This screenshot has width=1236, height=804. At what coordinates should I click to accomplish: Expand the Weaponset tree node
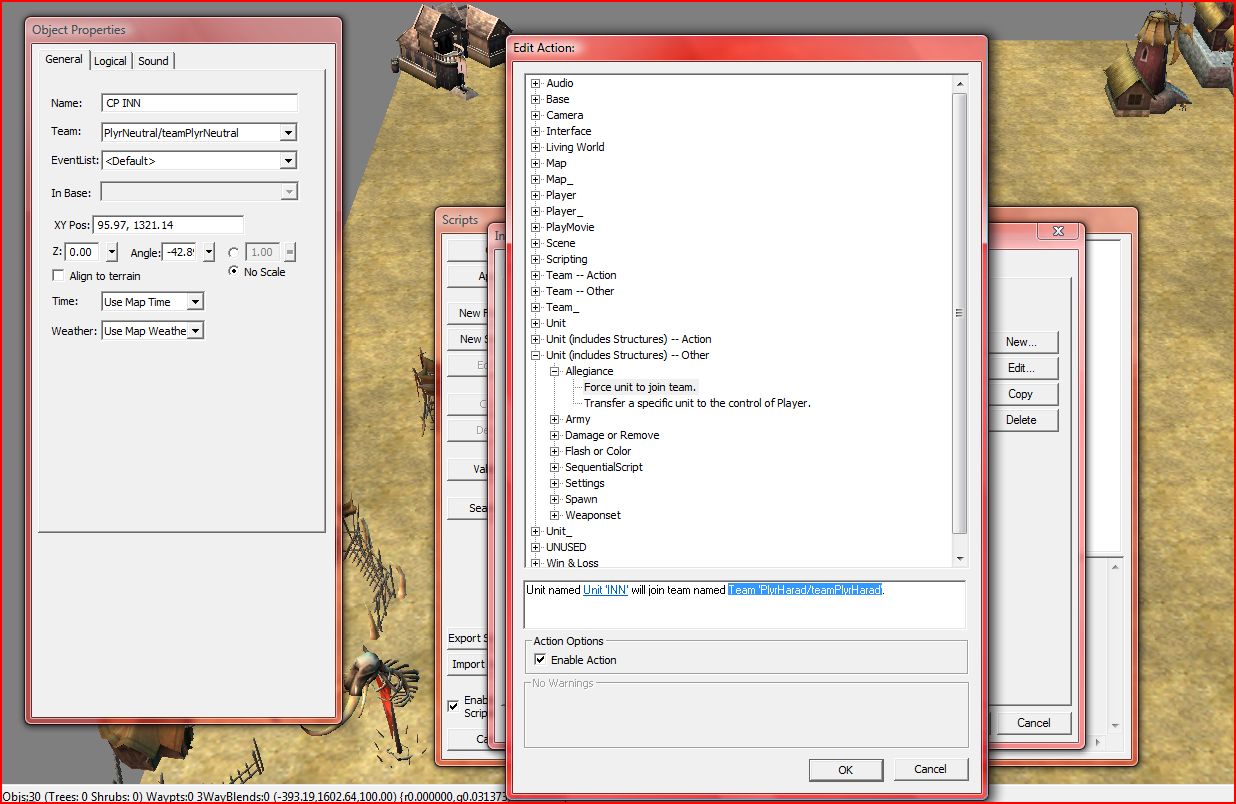(x=555, y=515)
